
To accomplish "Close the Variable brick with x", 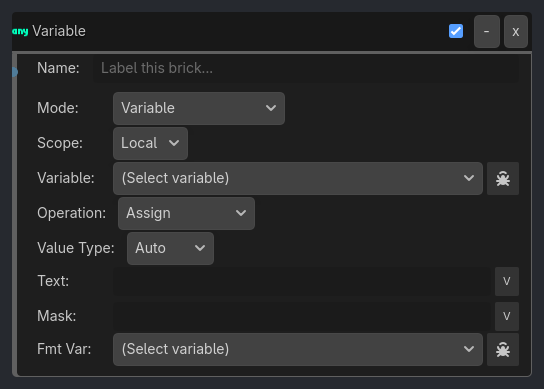I will [x=516, y=31].
